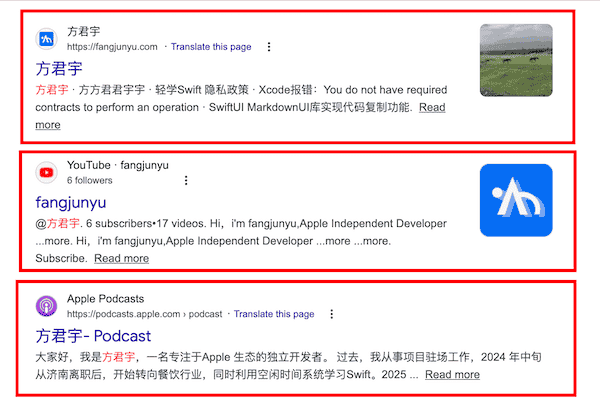Expand Read more on fangjunyu.com snippet

[x=432, y=108]
